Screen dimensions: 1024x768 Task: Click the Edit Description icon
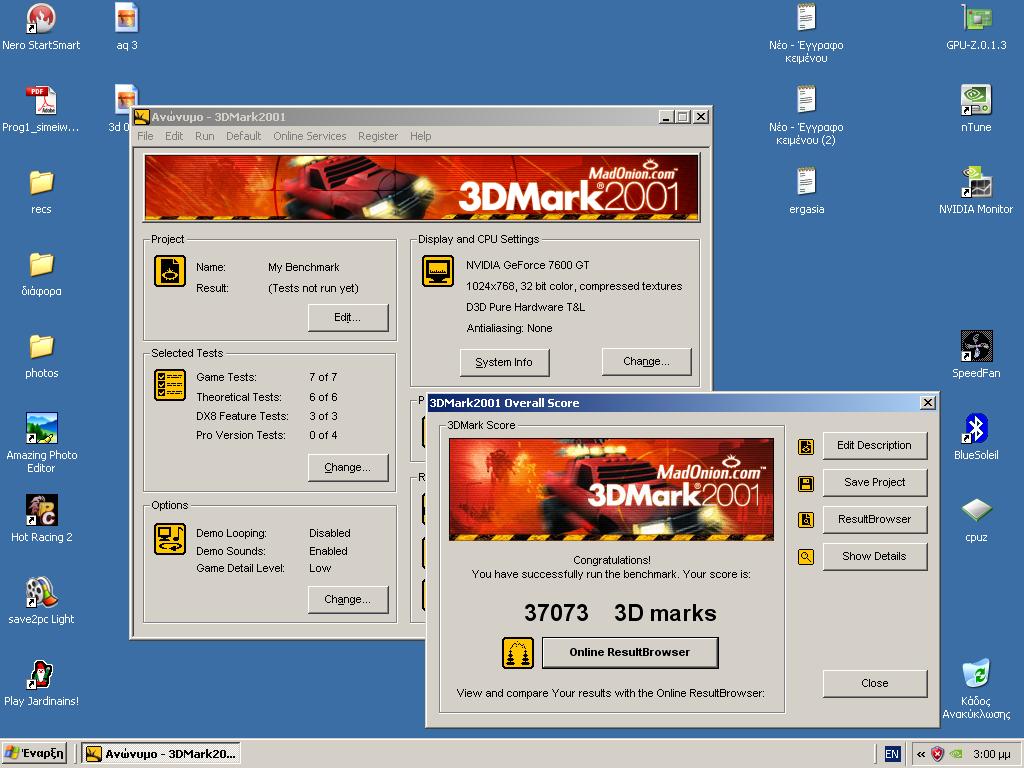(x=806, y=447)
